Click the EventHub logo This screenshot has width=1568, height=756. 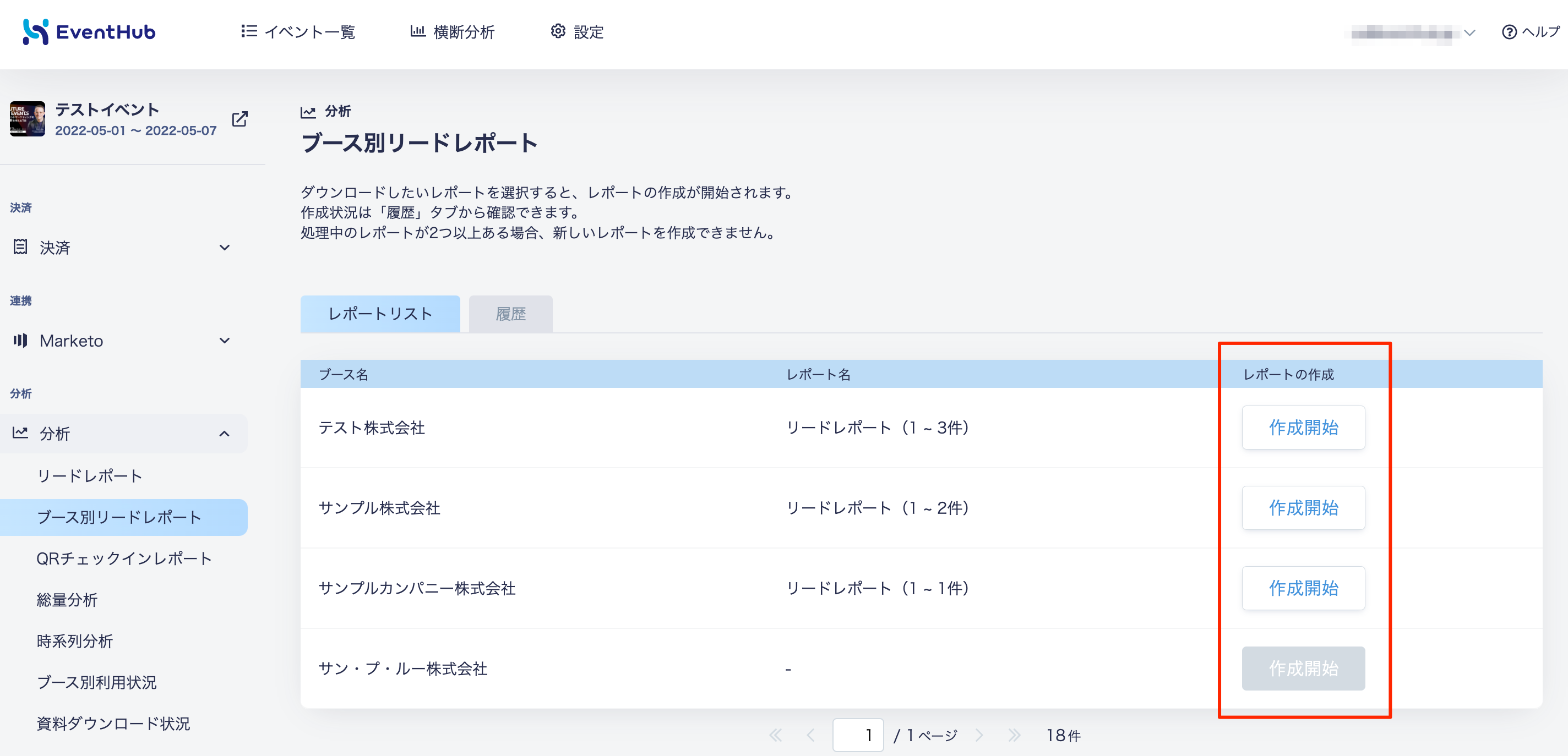coord(89,31)
